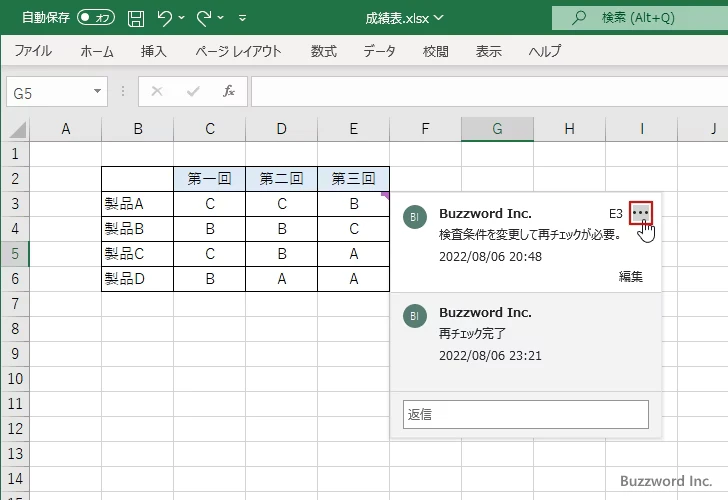Open the ページ レイアウト ribbon tab
The image size is (728, 500).
238,51
